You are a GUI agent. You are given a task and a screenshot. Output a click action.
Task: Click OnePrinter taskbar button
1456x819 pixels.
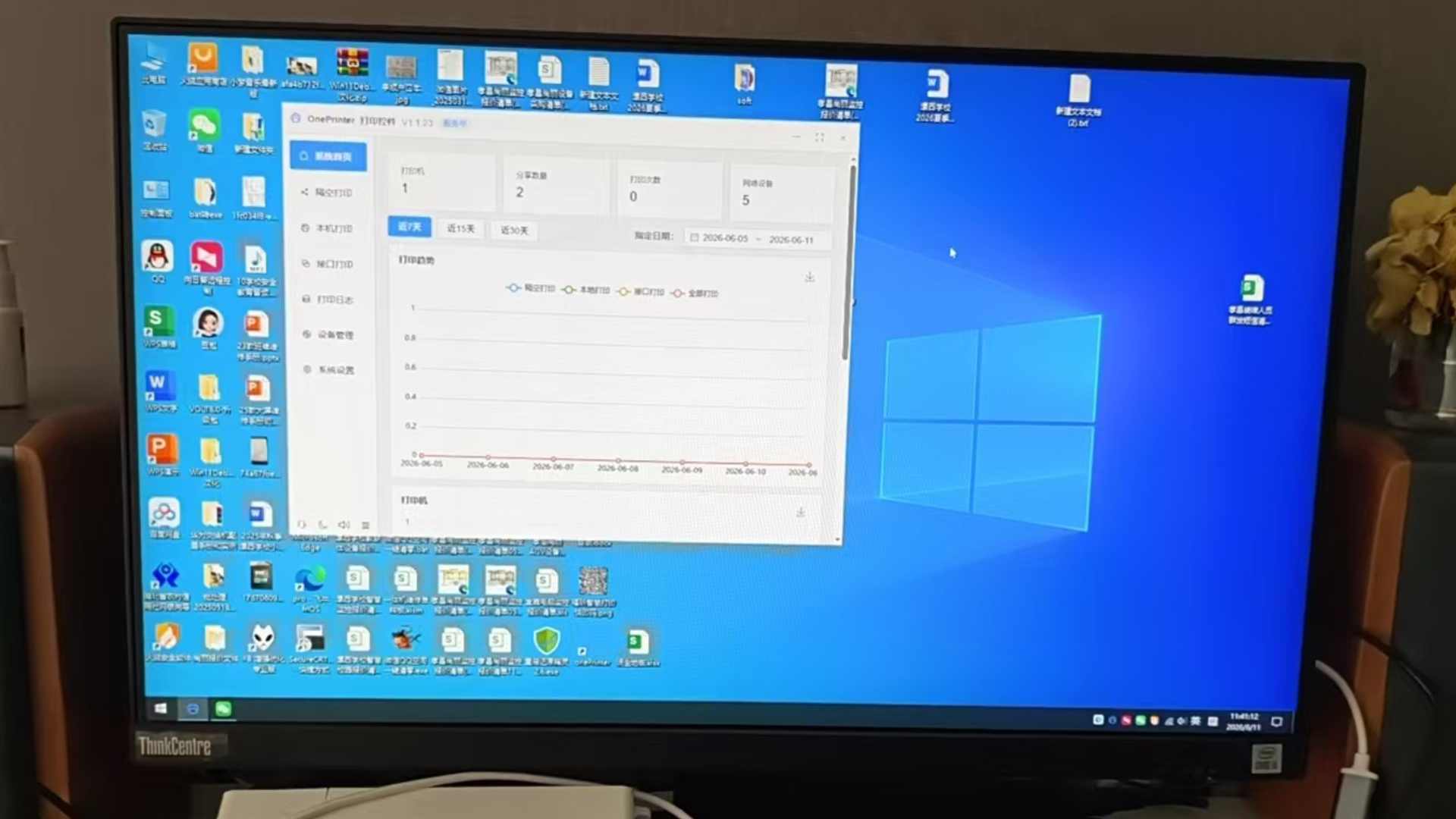tap(193, 708)
